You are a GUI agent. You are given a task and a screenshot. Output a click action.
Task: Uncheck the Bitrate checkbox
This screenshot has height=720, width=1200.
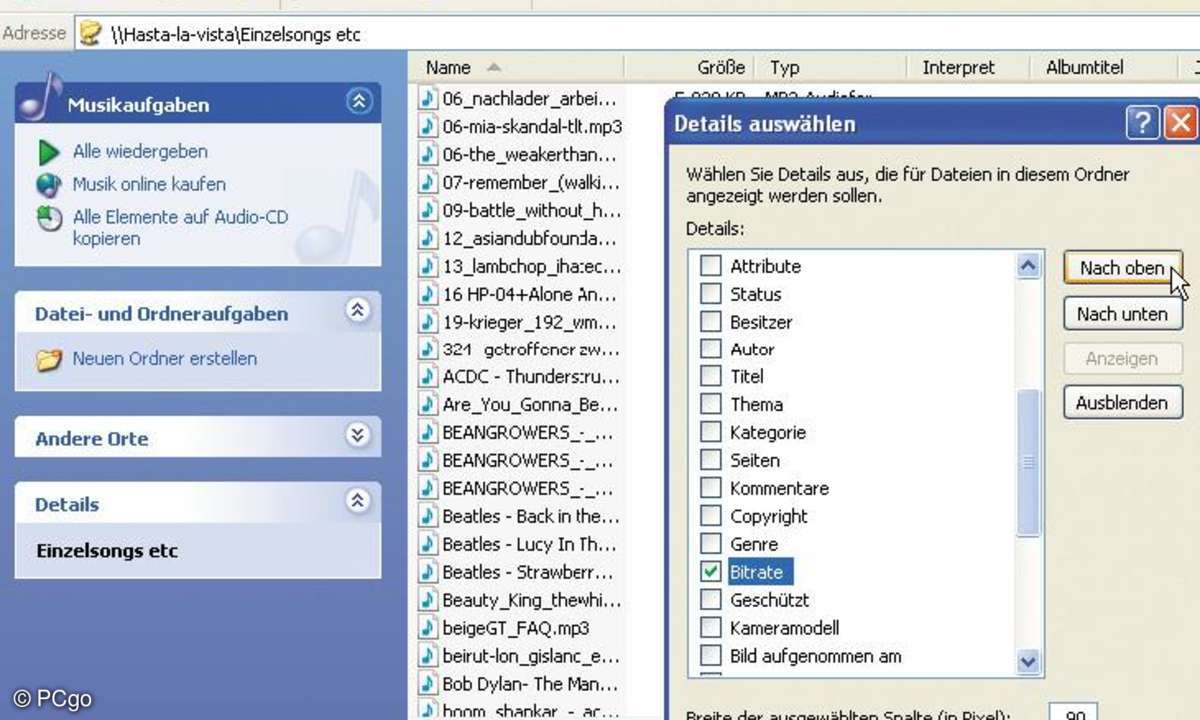[710, 572]
